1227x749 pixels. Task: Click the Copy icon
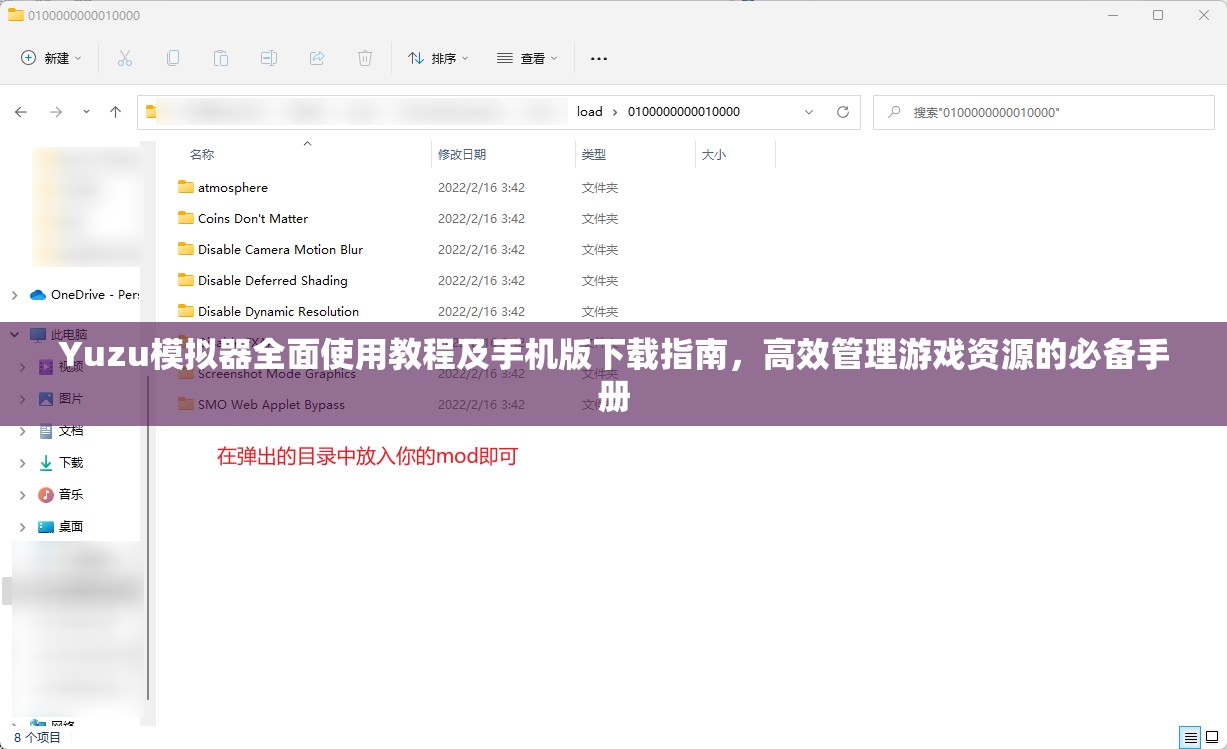click(173, 58)
